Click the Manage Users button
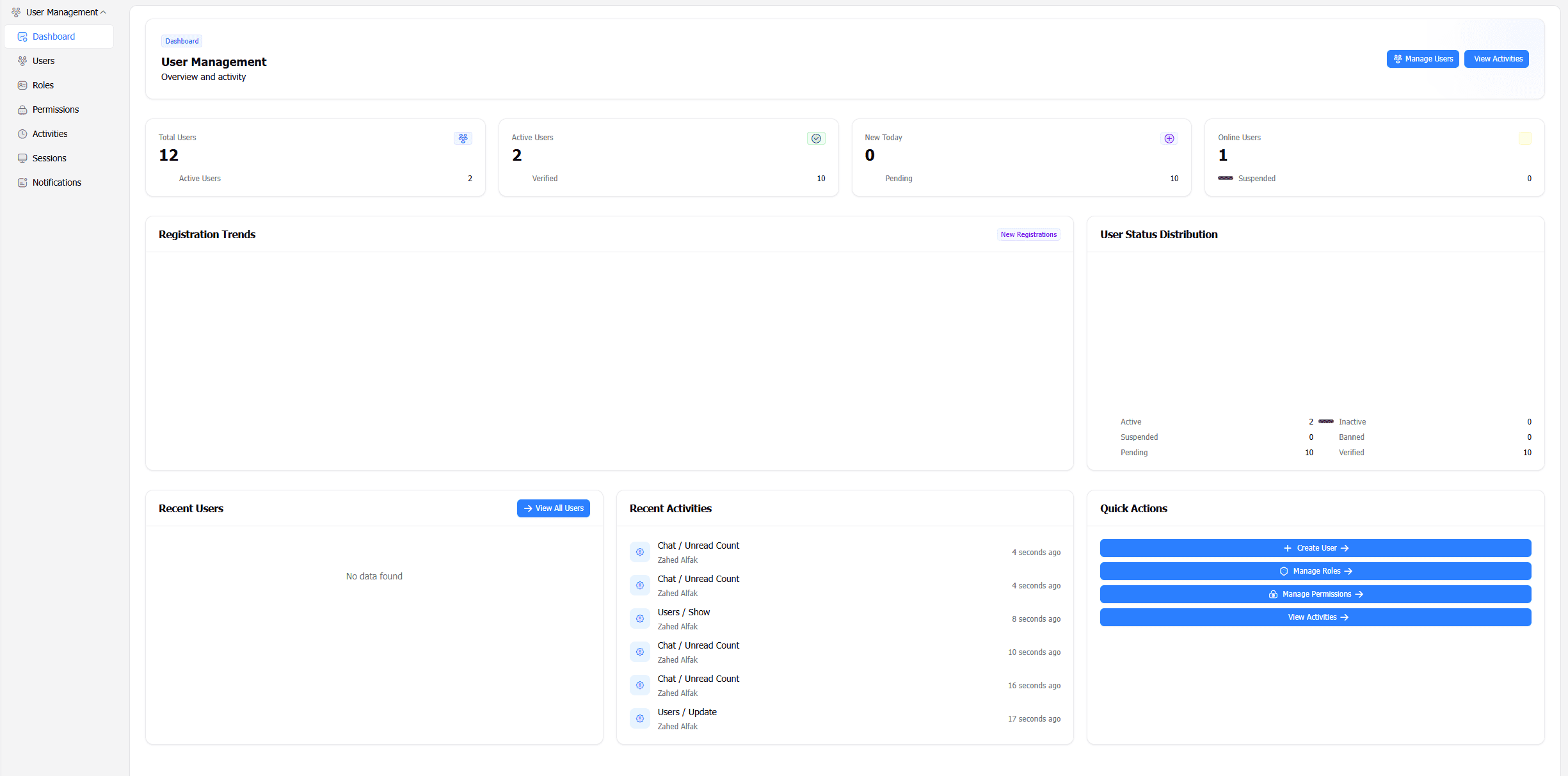This screenshot has width=1568, height=776. (1423, 58)
